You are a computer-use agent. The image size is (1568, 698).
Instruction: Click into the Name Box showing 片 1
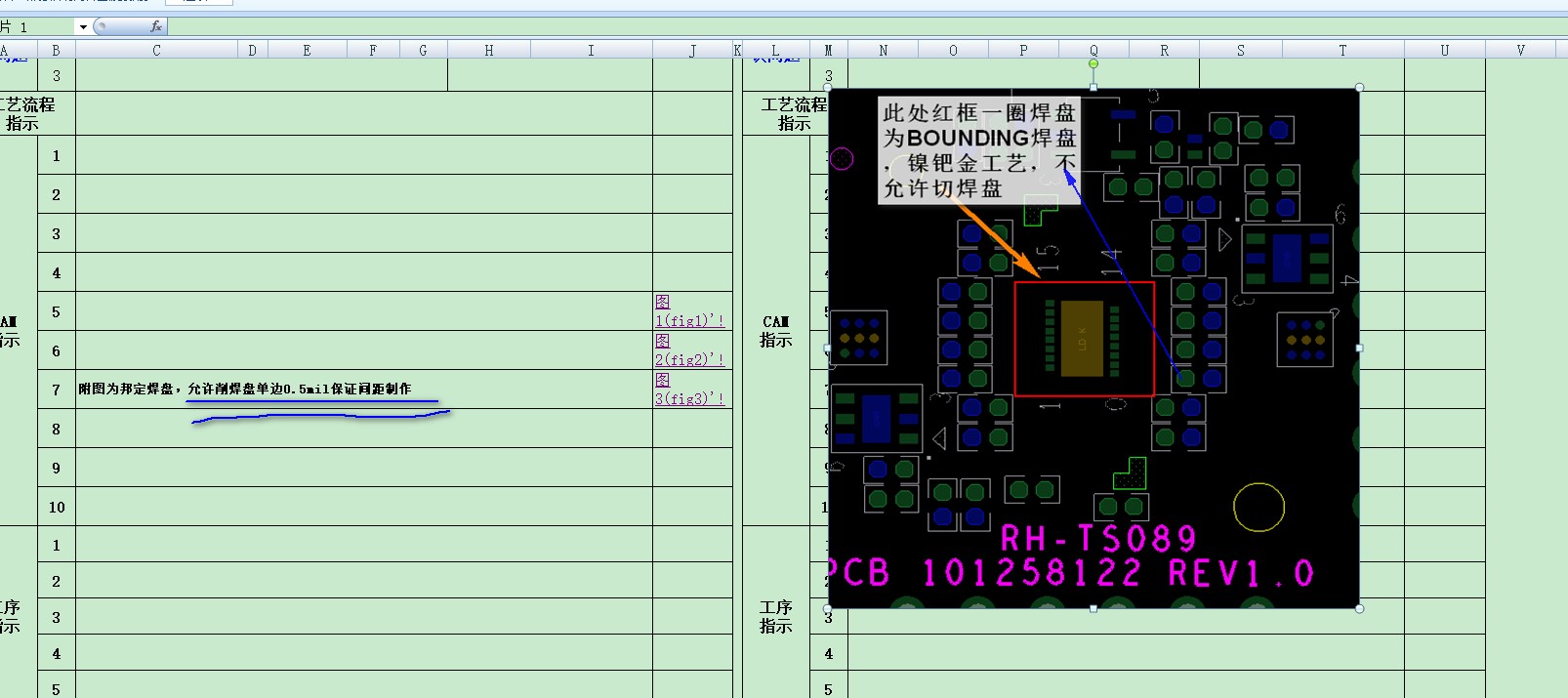(37, 27)
